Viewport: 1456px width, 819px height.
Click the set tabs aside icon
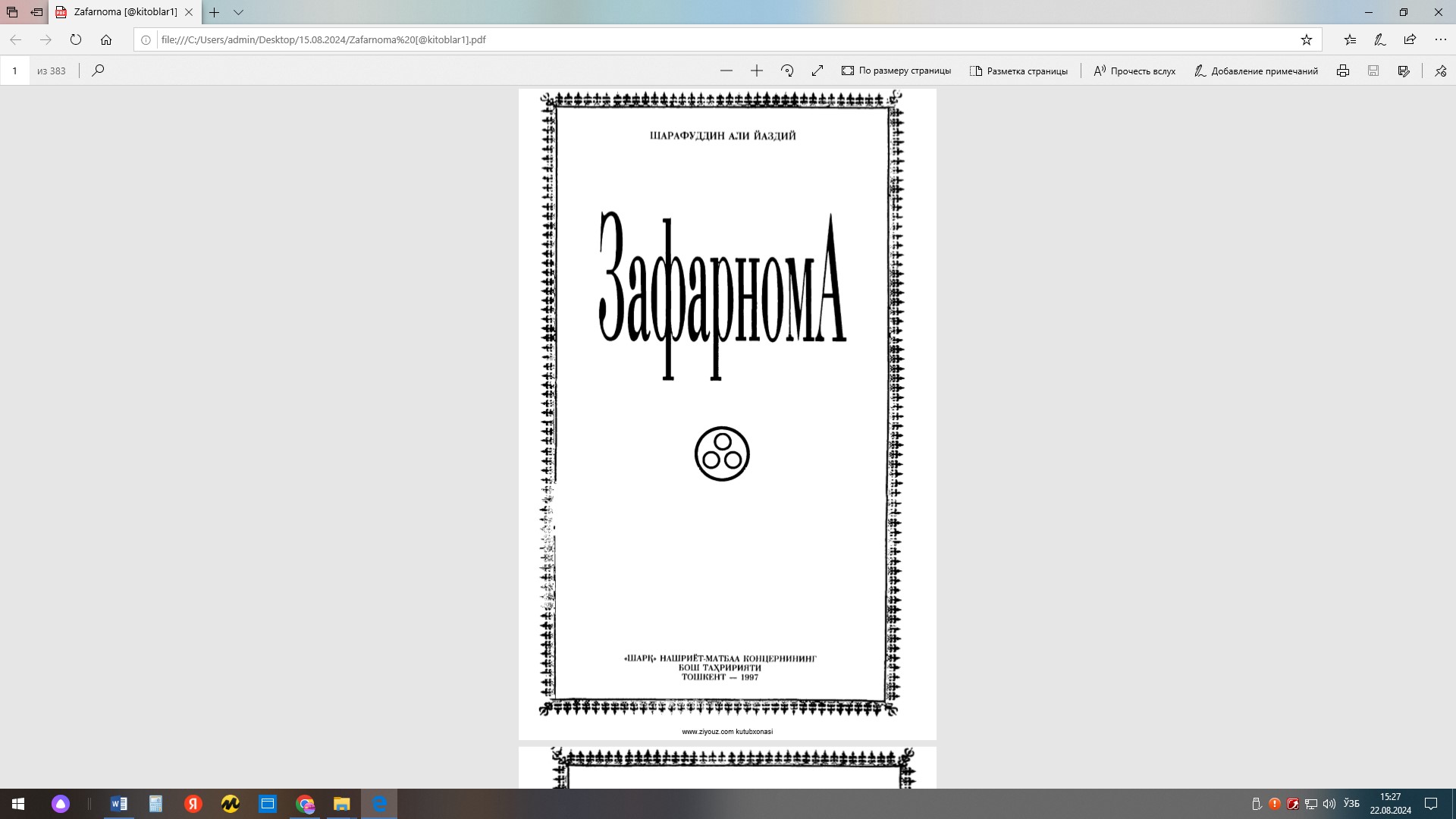tap(36, 12)
